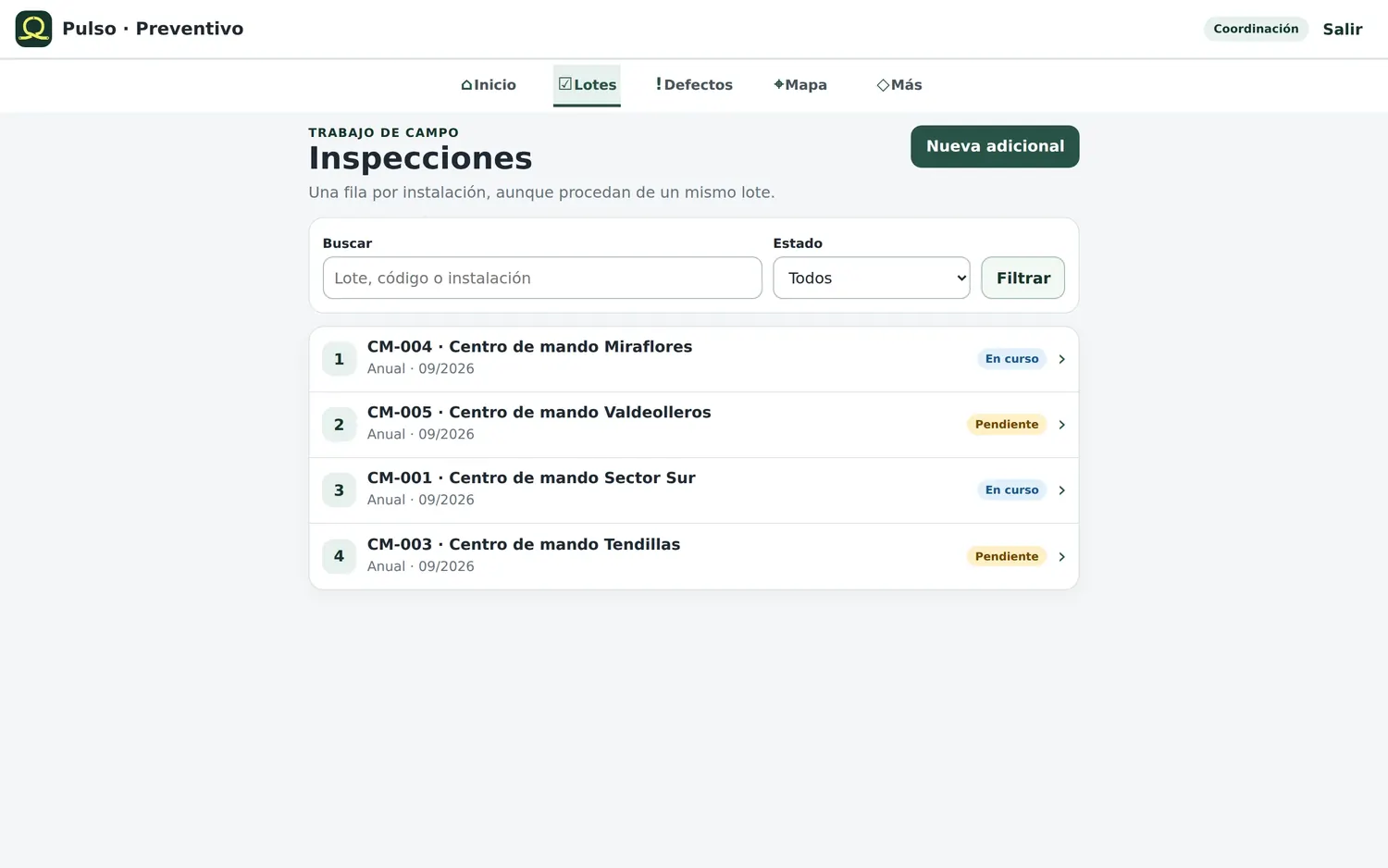Open the chevron on the CM-005 Valdeolleros row
This screenshot has width=1388, height=868.
(x=1061, y=425)
